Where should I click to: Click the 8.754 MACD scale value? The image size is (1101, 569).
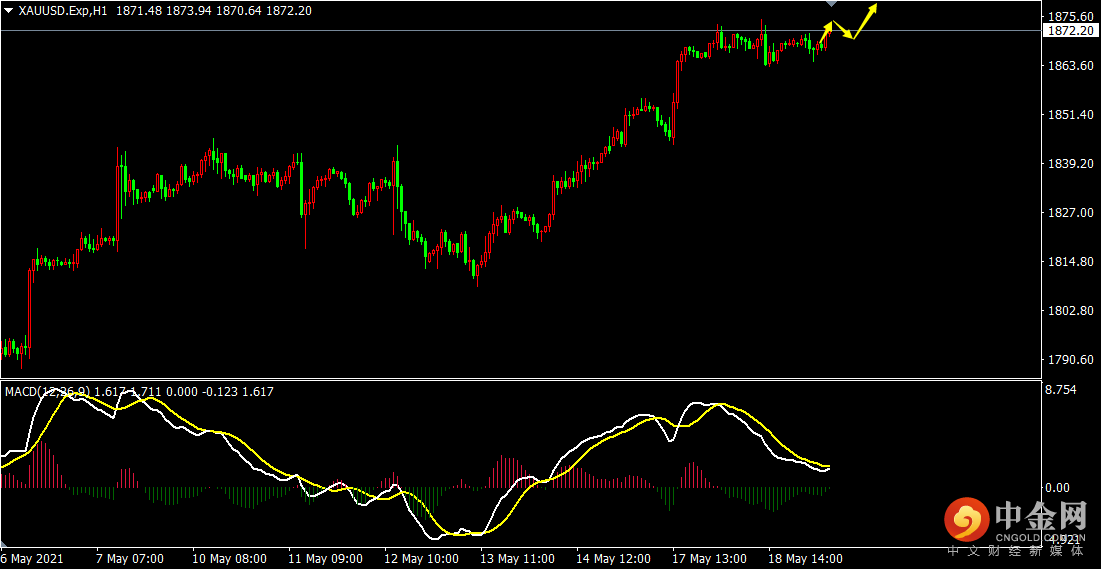(x=1061, y=390)
